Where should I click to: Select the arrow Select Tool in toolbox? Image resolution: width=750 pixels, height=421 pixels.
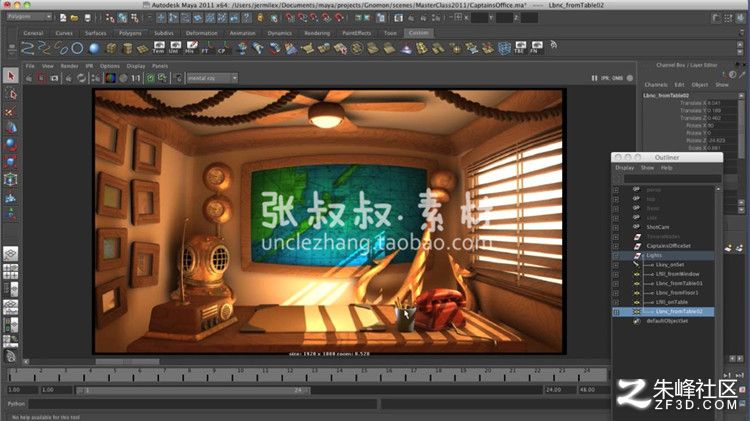(x=11, y=76)
